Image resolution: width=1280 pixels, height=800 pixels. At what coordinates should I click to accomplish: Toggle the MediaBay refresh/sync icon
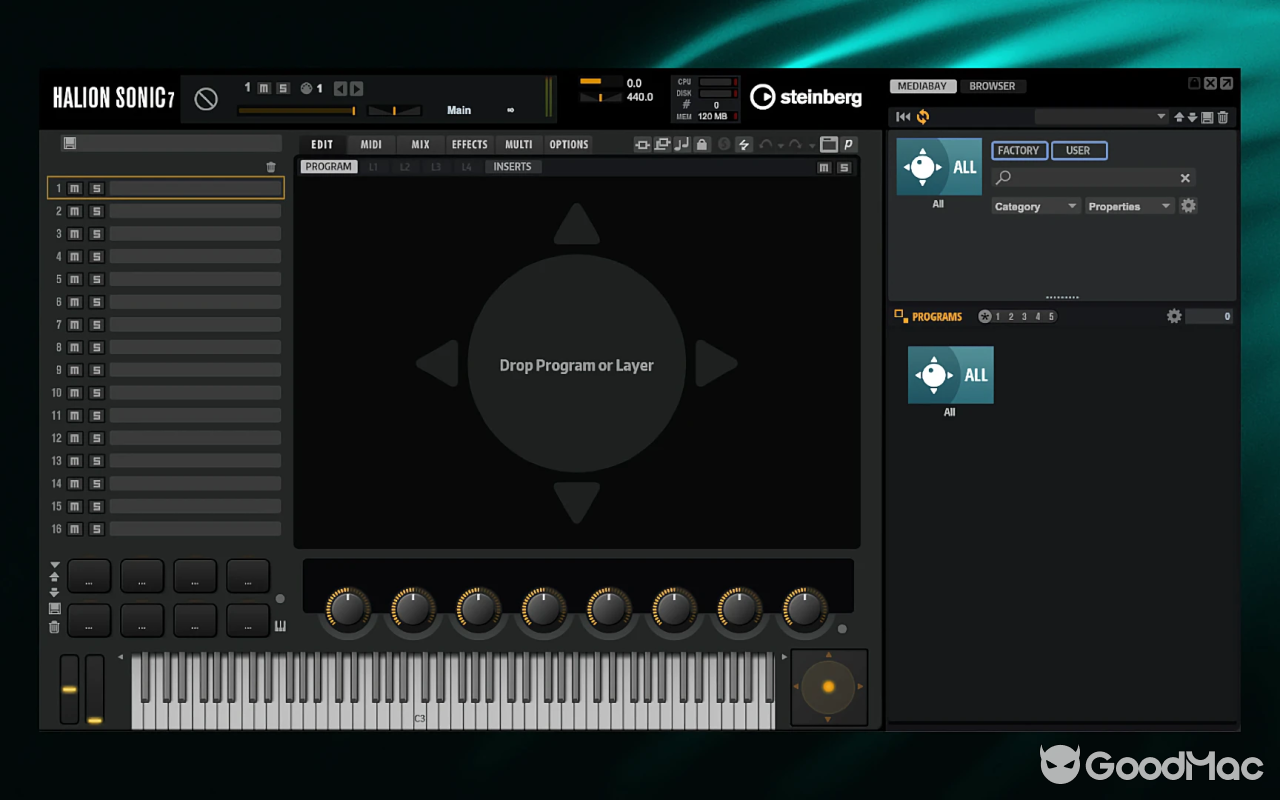click(x=922, y=116)
